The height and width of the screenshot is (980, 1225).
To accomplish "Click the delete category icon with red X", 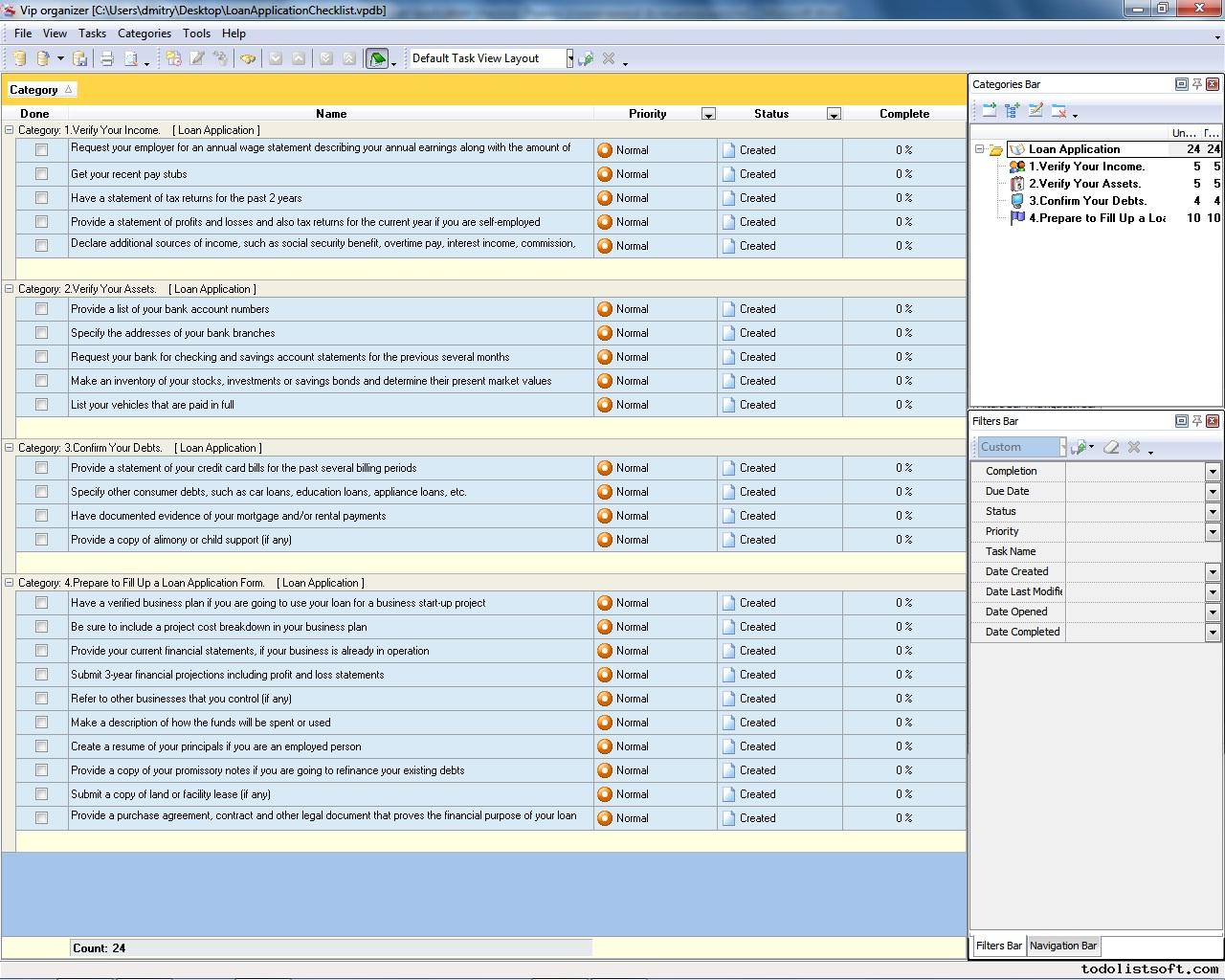I will pyautogui.click(x=1058, y=111).
